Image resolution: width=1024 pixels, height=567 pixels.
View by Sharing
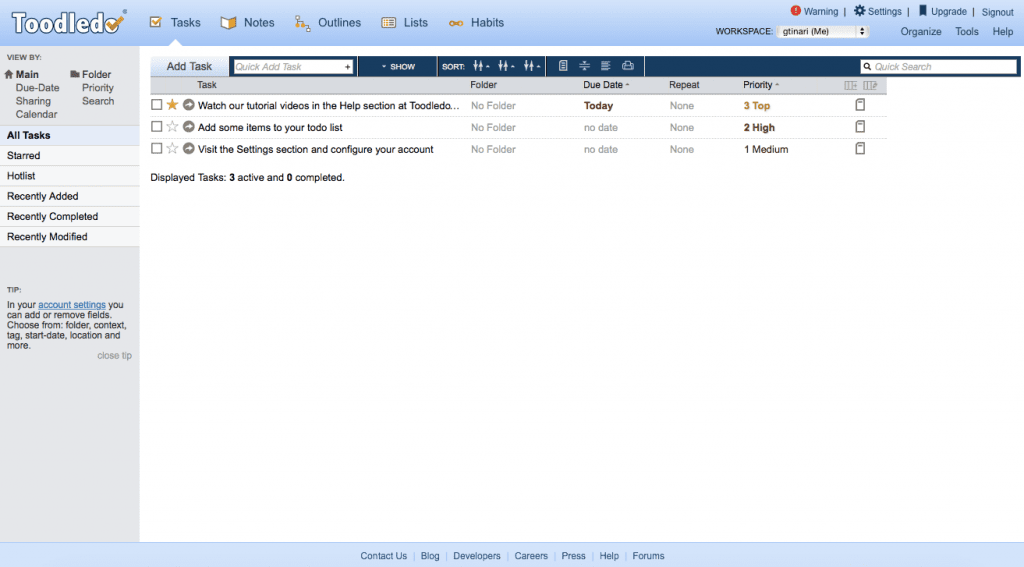click(x=33, y=101)
